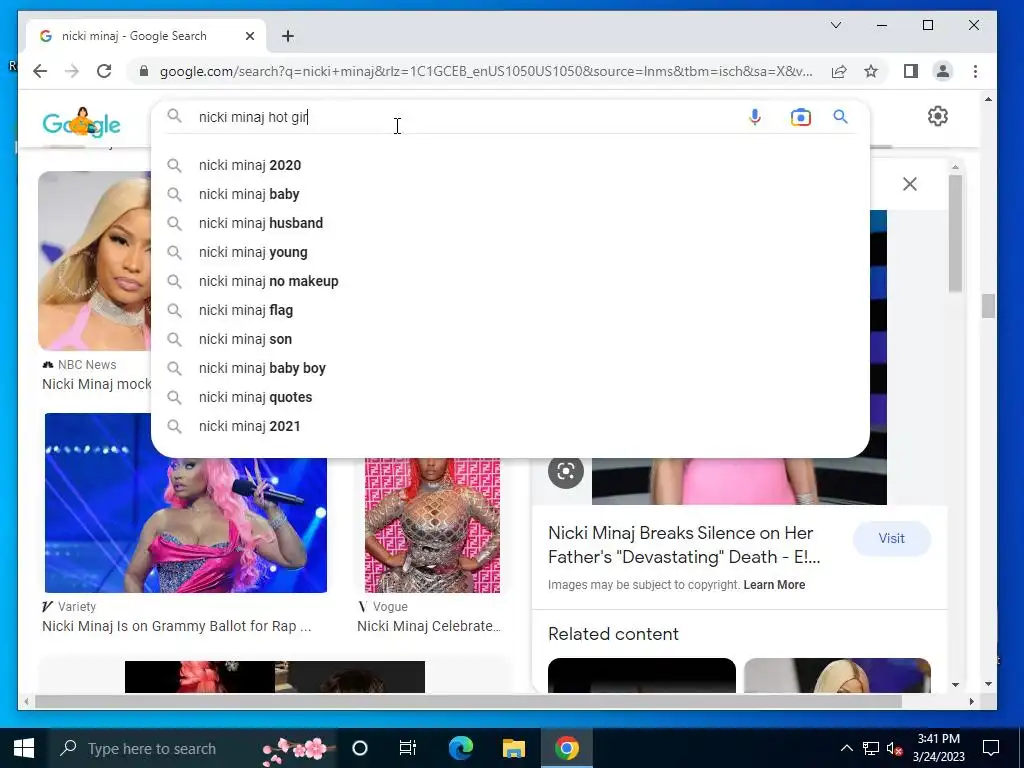Click the Google doodle logo
Screen dimensions: 1024x768
coord(82,122)
